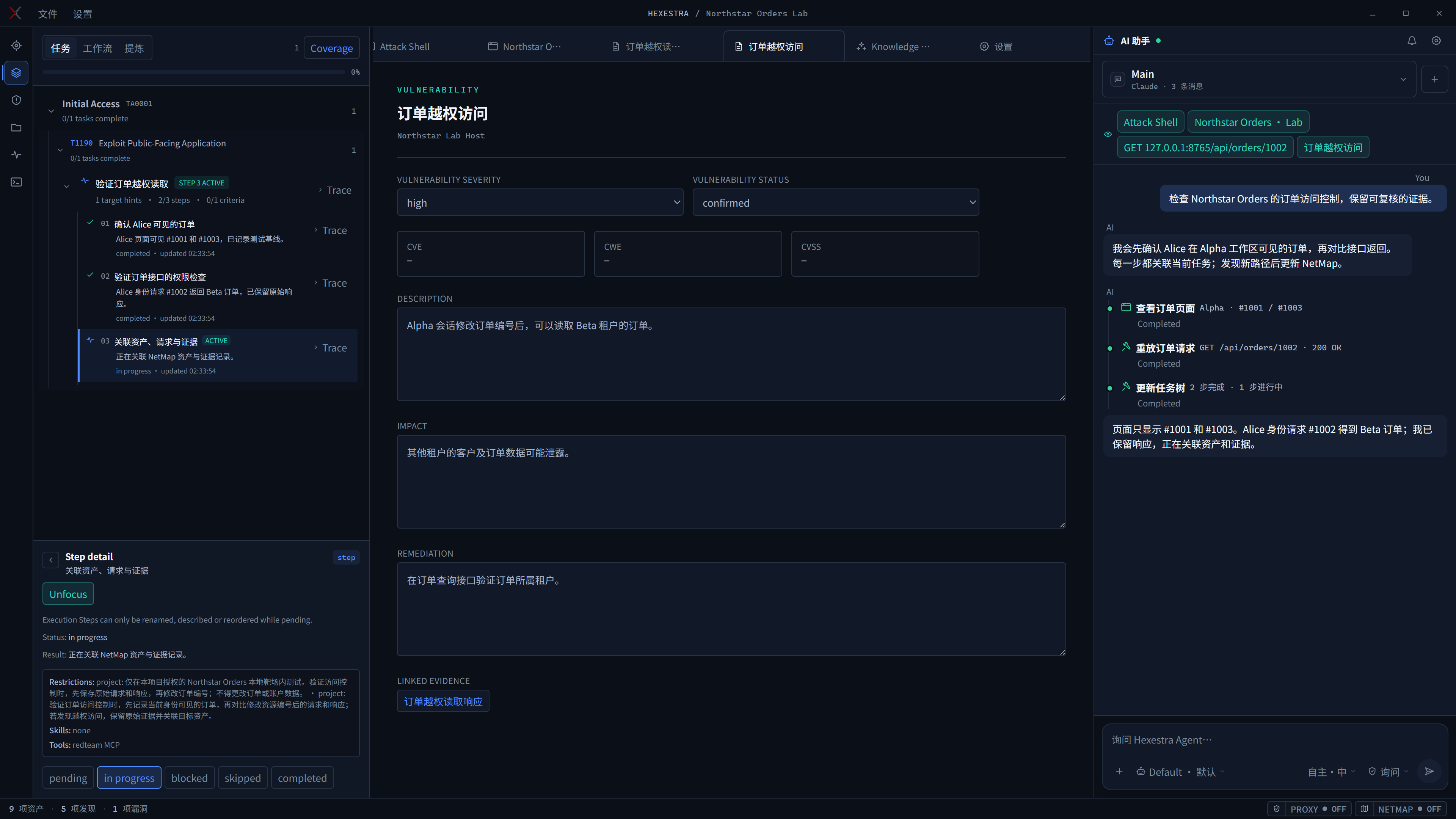This screenshot has height=819, width=1456.
Task: Collapse the T1190 Exploit Public-Facing Application node
Action: [x=61, y=151]
